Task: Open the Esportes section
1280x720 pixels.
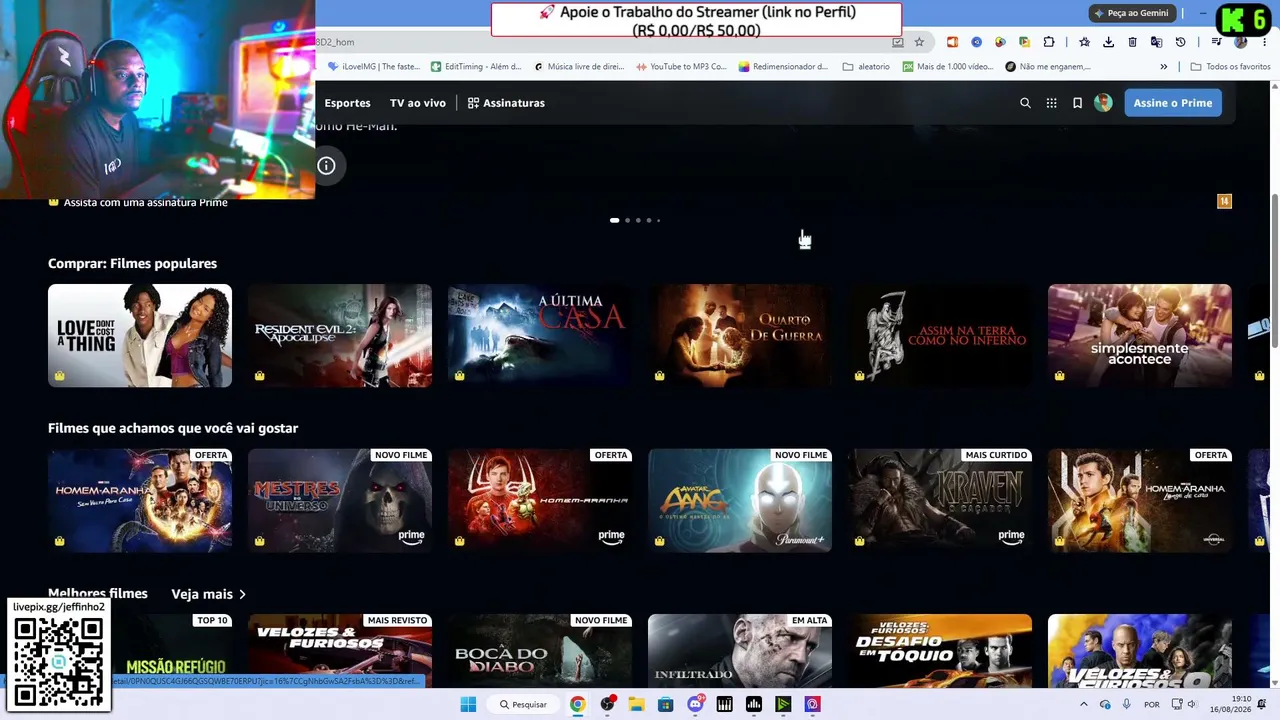Action: [347, 103]
